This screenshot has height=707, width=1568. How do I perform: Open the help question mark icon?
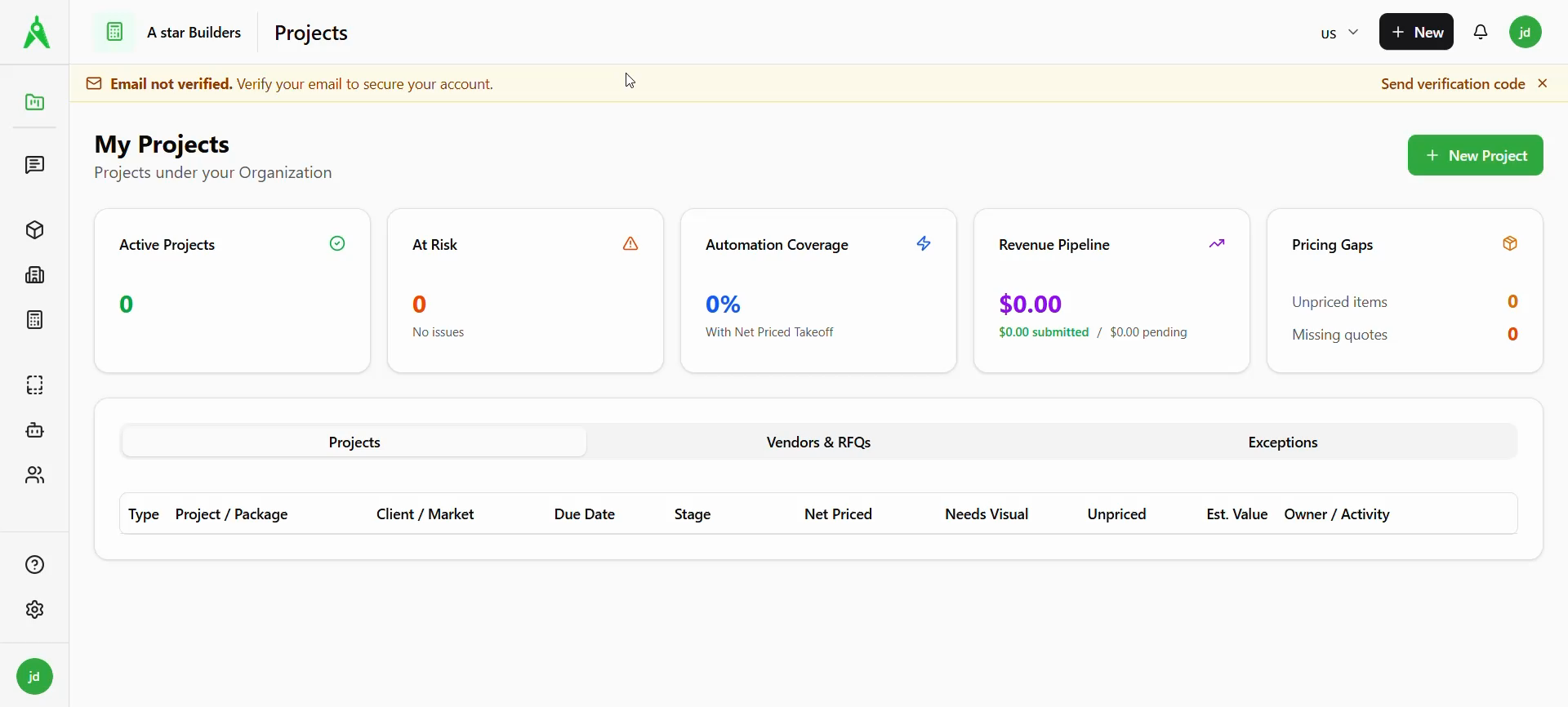[34, 565]
